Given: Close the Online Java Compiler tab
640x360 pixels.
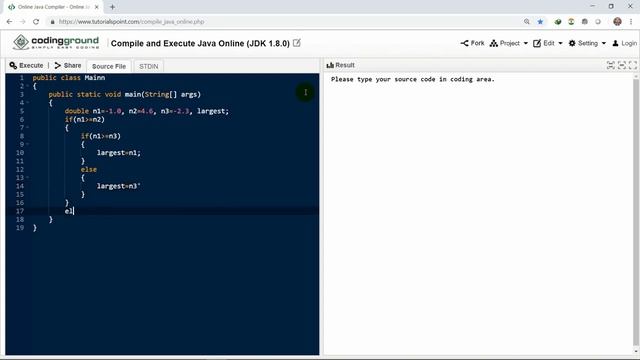Looking at the screenshot, I should pyautogui.click(x=97, y=7).
